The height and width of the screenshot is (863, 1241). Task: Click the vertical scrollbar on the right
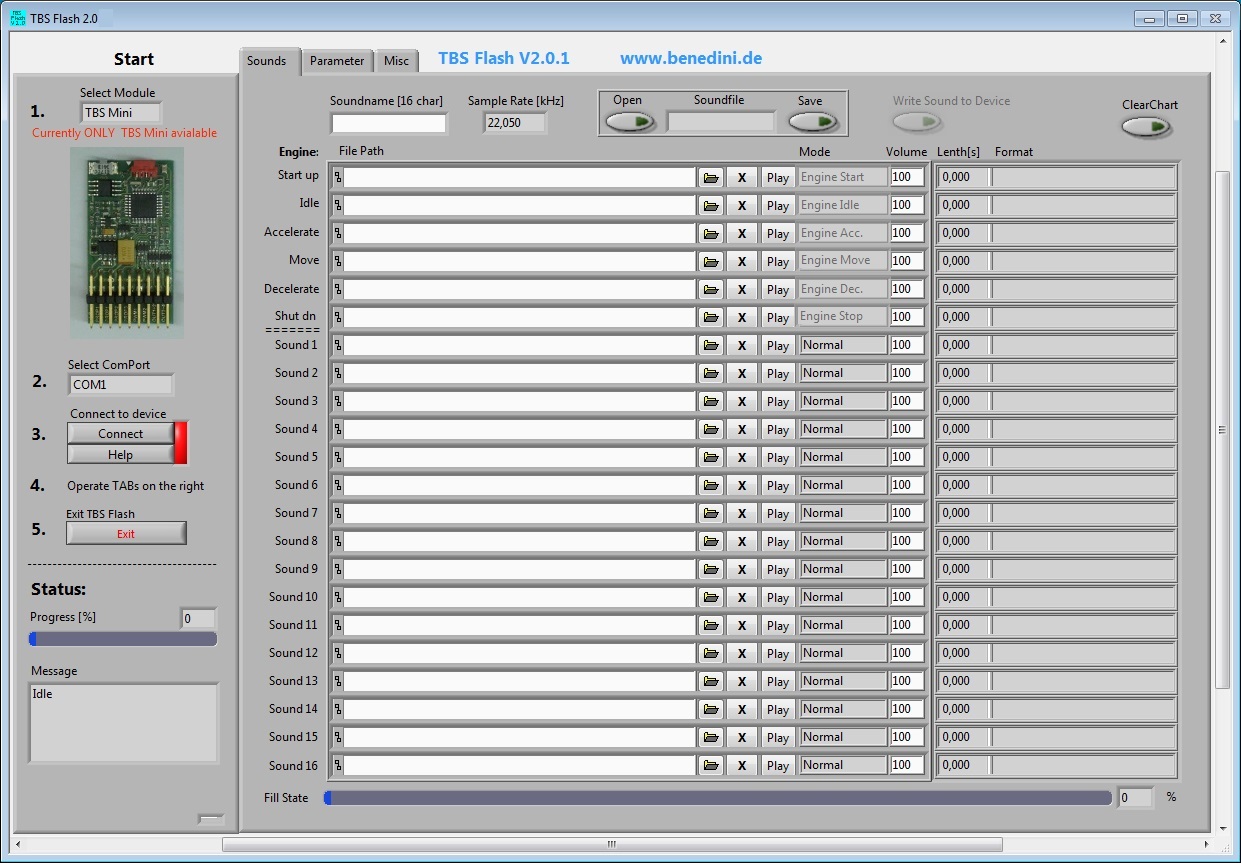click(1222, 430)
